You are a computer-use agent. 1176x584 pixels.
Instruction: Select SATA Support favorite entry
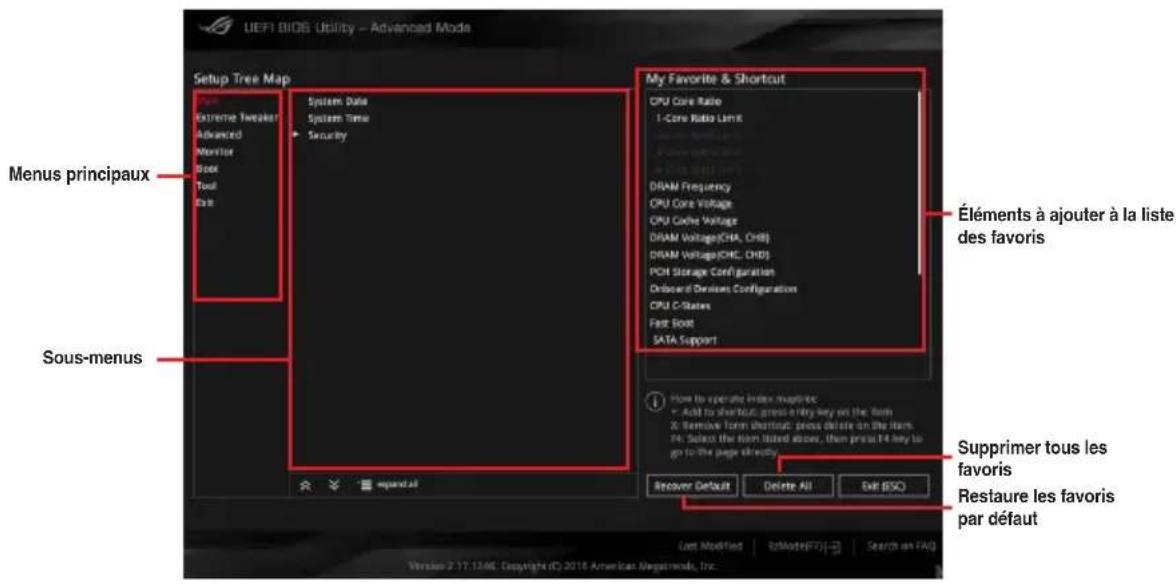click(684, 340)
